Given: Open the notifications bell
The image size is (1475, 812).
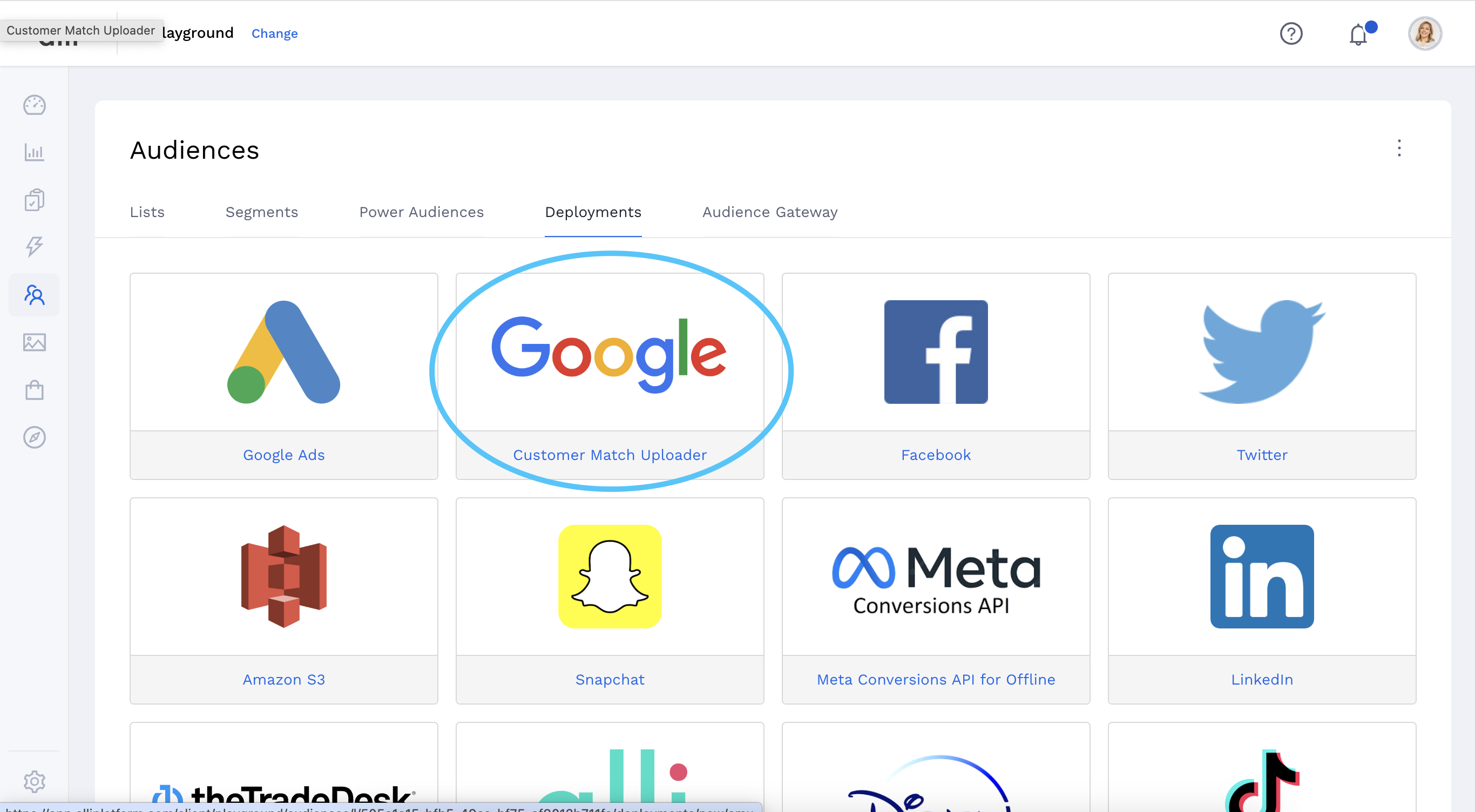Looking at the screenshot, I should click(x=1358, y=35).
